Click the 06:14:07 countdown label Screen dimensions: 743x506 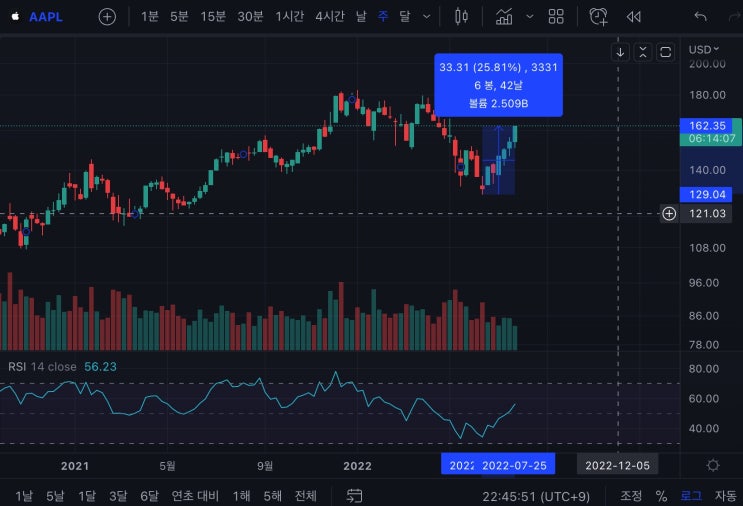tap(711, 138)
